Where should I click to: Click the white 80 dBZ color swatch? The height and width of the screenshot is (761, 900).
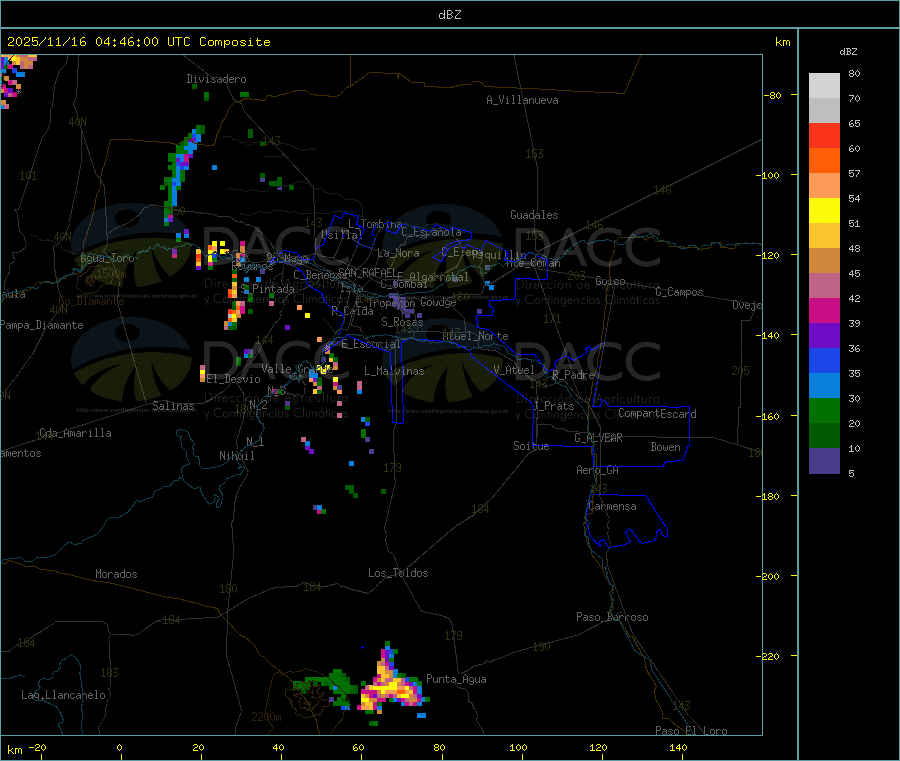point(824,86)
